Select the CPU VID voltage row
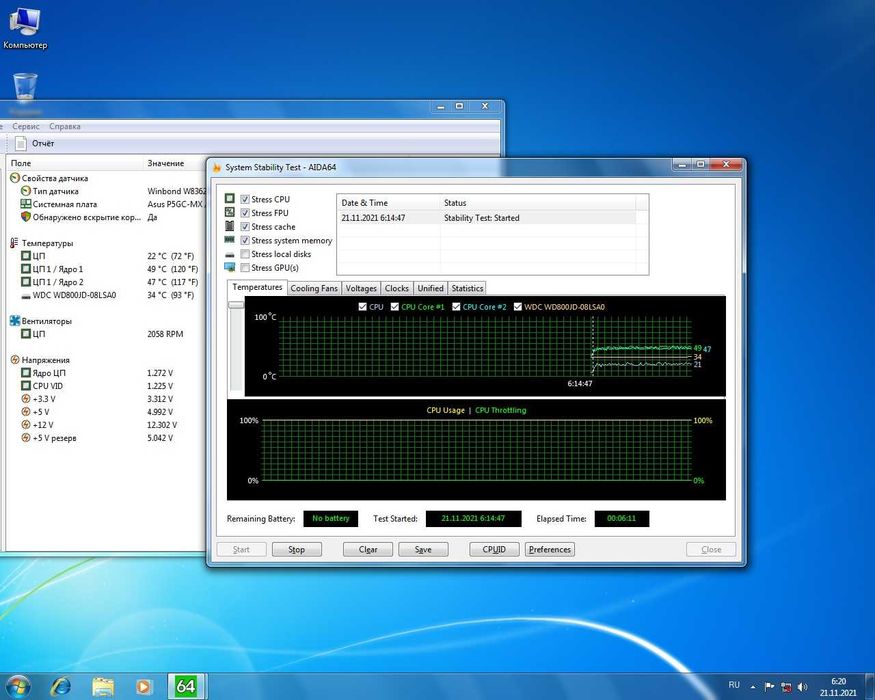 click(x=106, y=386)
